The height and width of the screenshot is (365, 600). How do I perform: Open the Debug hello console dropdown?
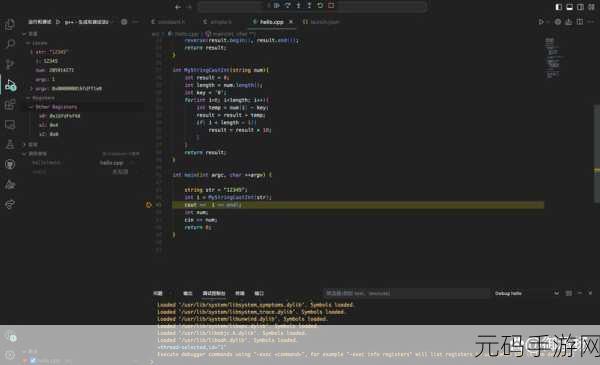(x=527, y=293)
